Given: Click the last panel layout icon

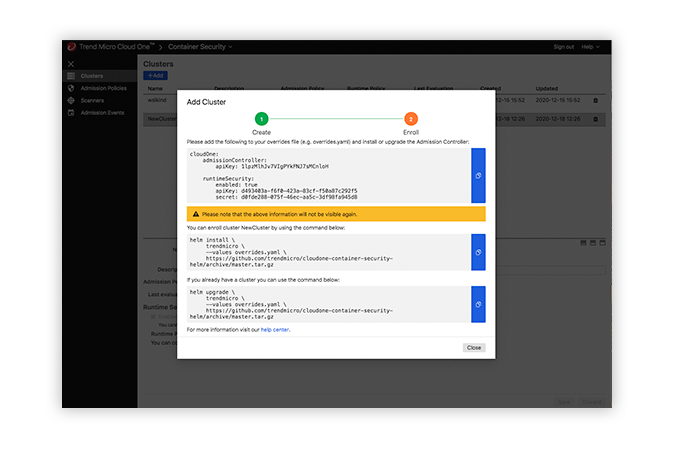Looking at the screenshot, I should (x=602, y=243).
